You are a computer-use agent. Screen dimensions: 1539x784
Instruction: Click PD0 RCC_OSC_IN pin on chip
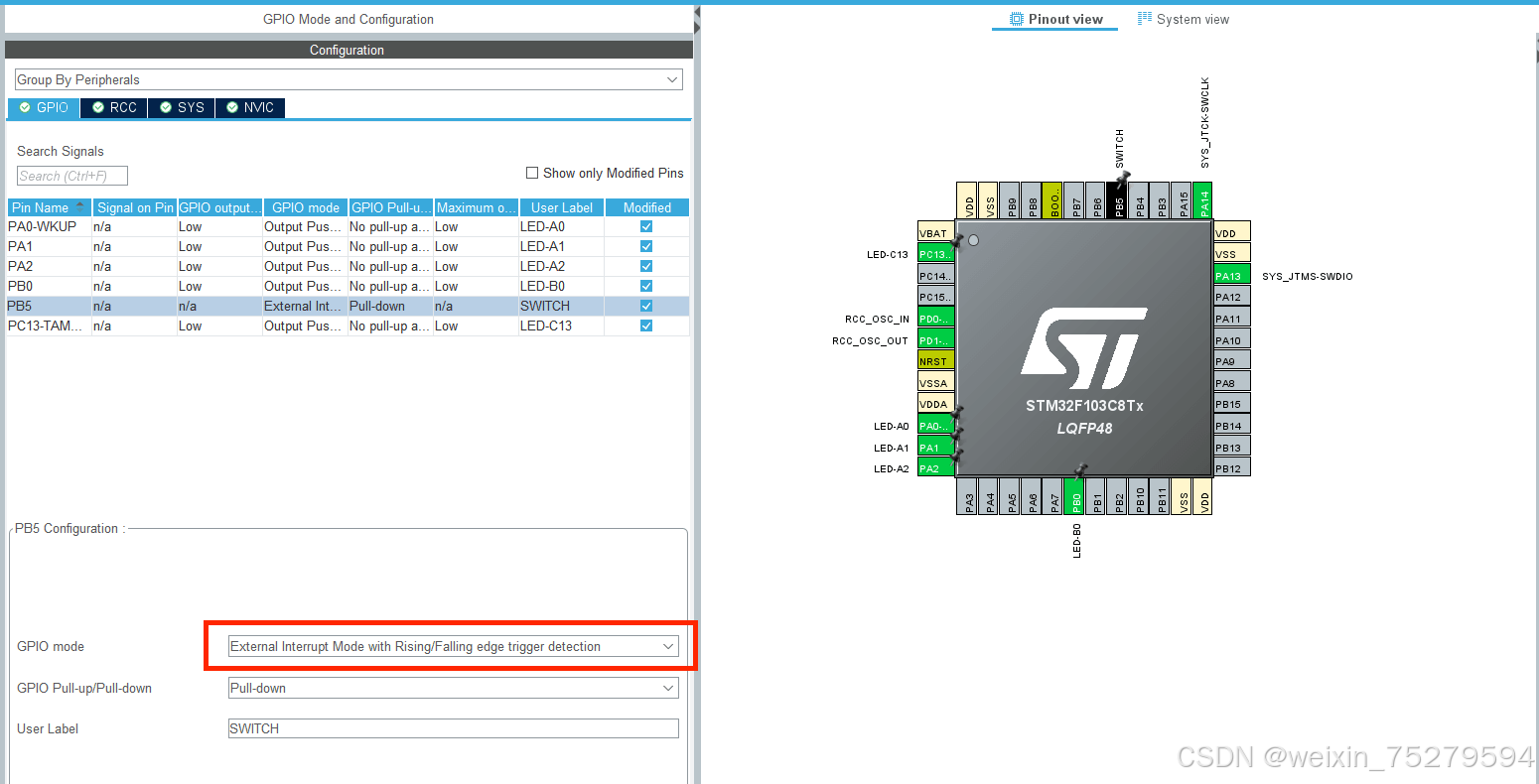coord(936,319)
